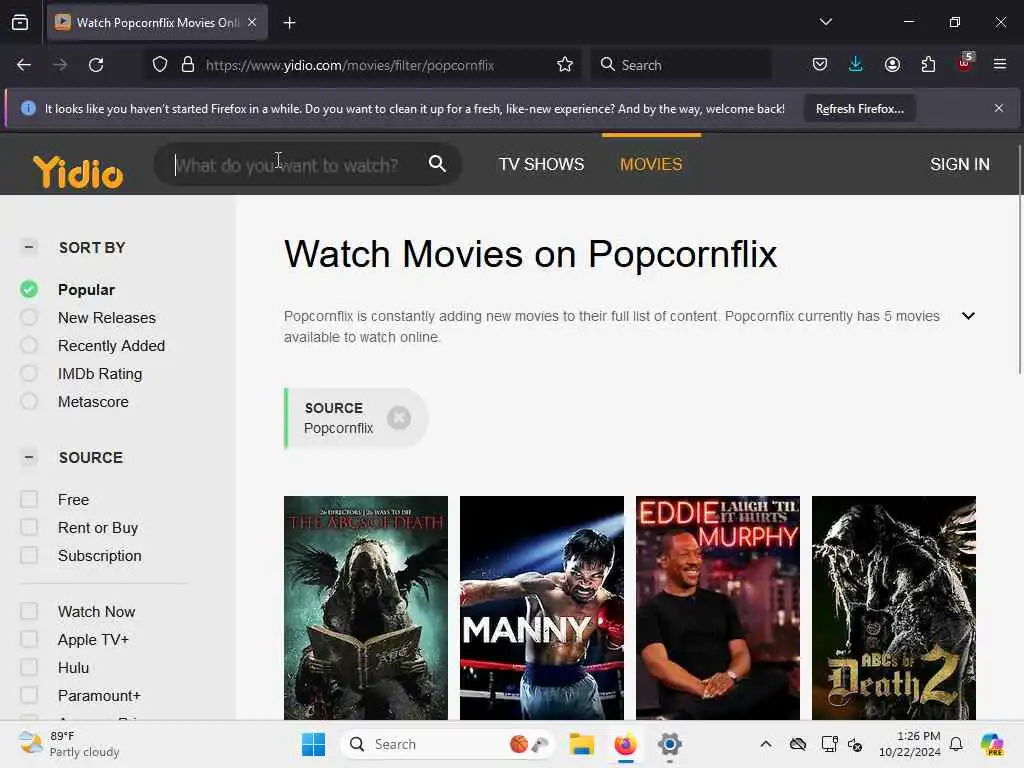The width and height of the screenshot is (1024, 768).
Task: Collapse the SORT BY section
Action: [29, 247]
